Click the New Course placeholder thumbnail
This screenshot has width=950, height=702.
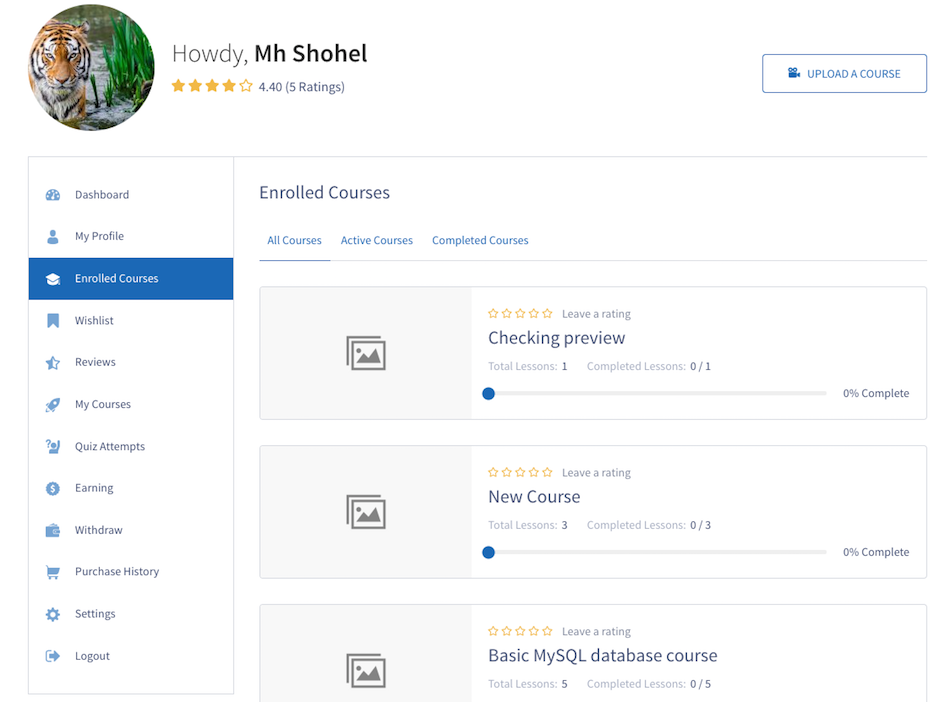click(366, 512)
